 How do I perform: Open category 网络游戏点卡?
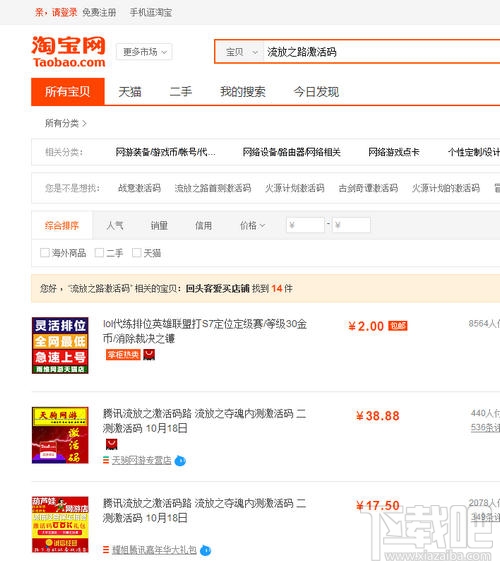coord(394,152)
